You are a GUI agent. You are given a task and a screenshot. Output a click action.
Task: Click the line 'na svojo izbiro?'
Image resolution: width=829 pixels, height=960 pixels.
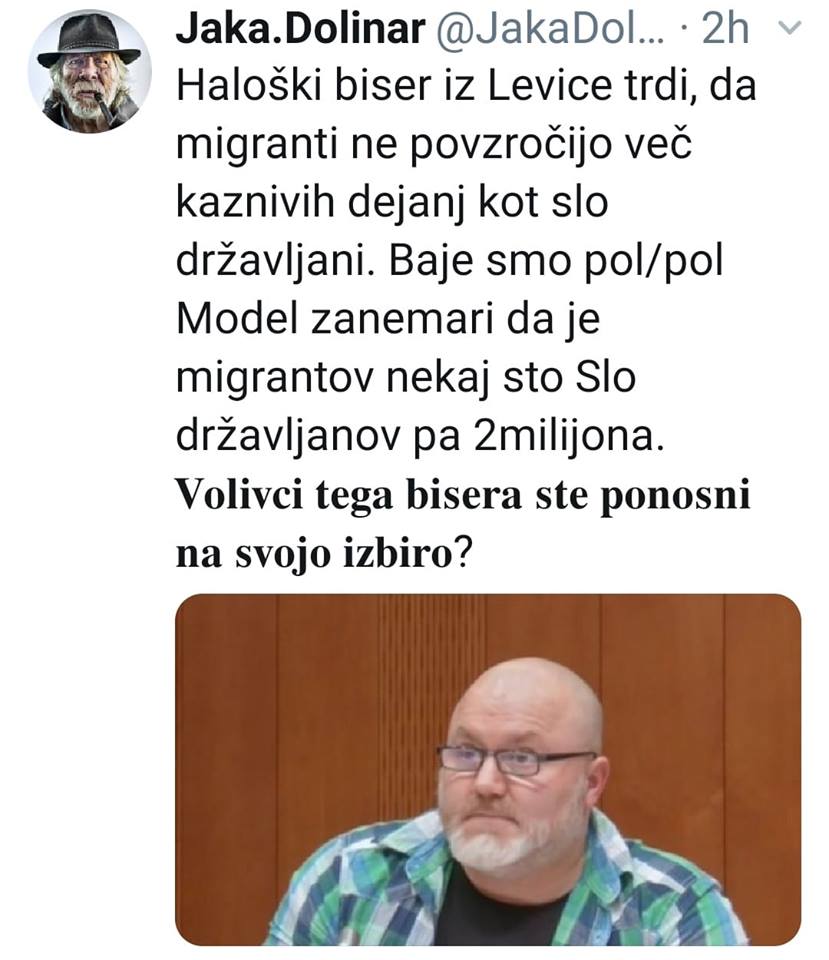(x=324, y=553)
